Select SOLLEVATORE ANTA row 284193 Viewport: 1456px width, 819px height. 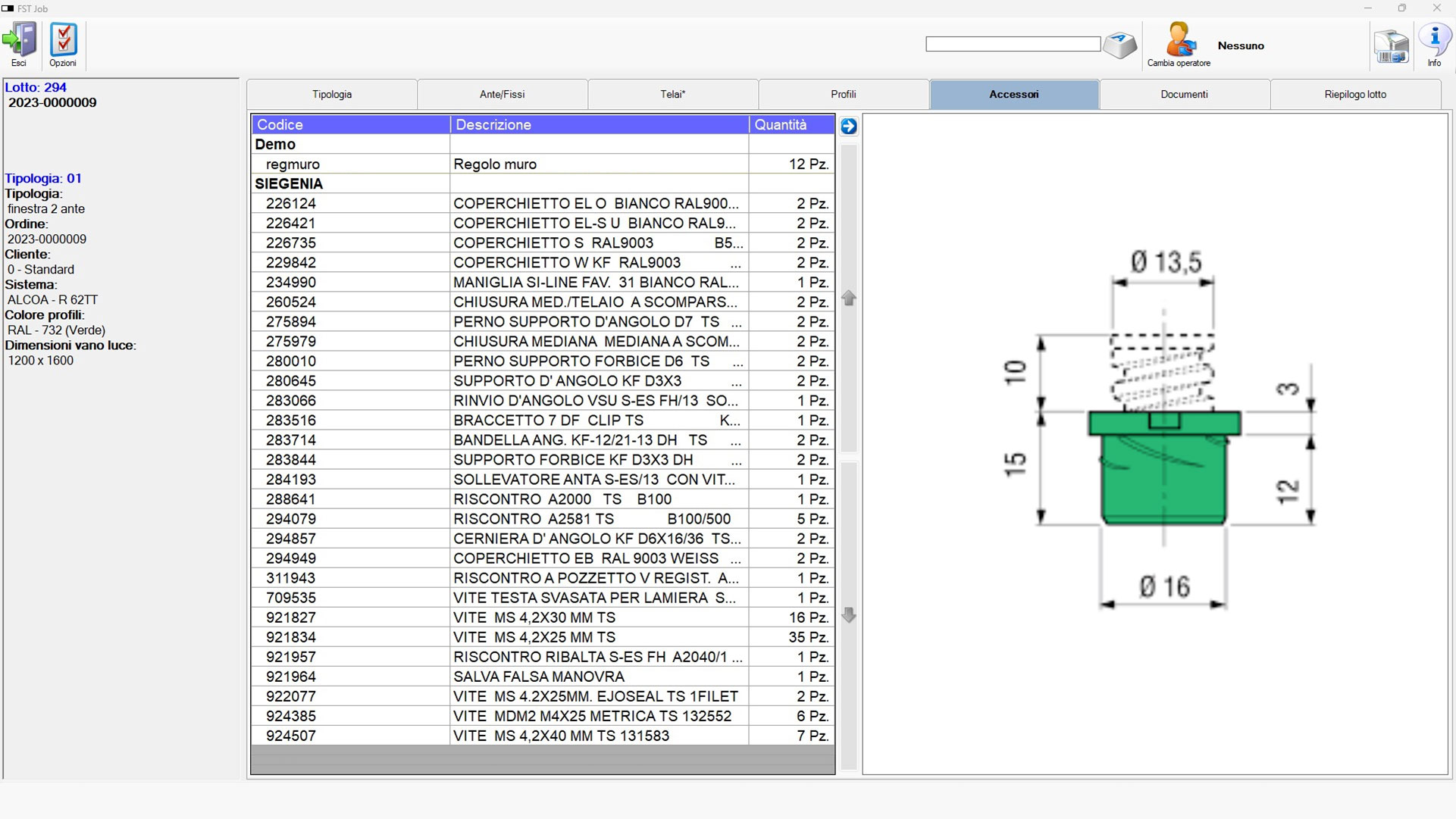[x=543, y=479]
